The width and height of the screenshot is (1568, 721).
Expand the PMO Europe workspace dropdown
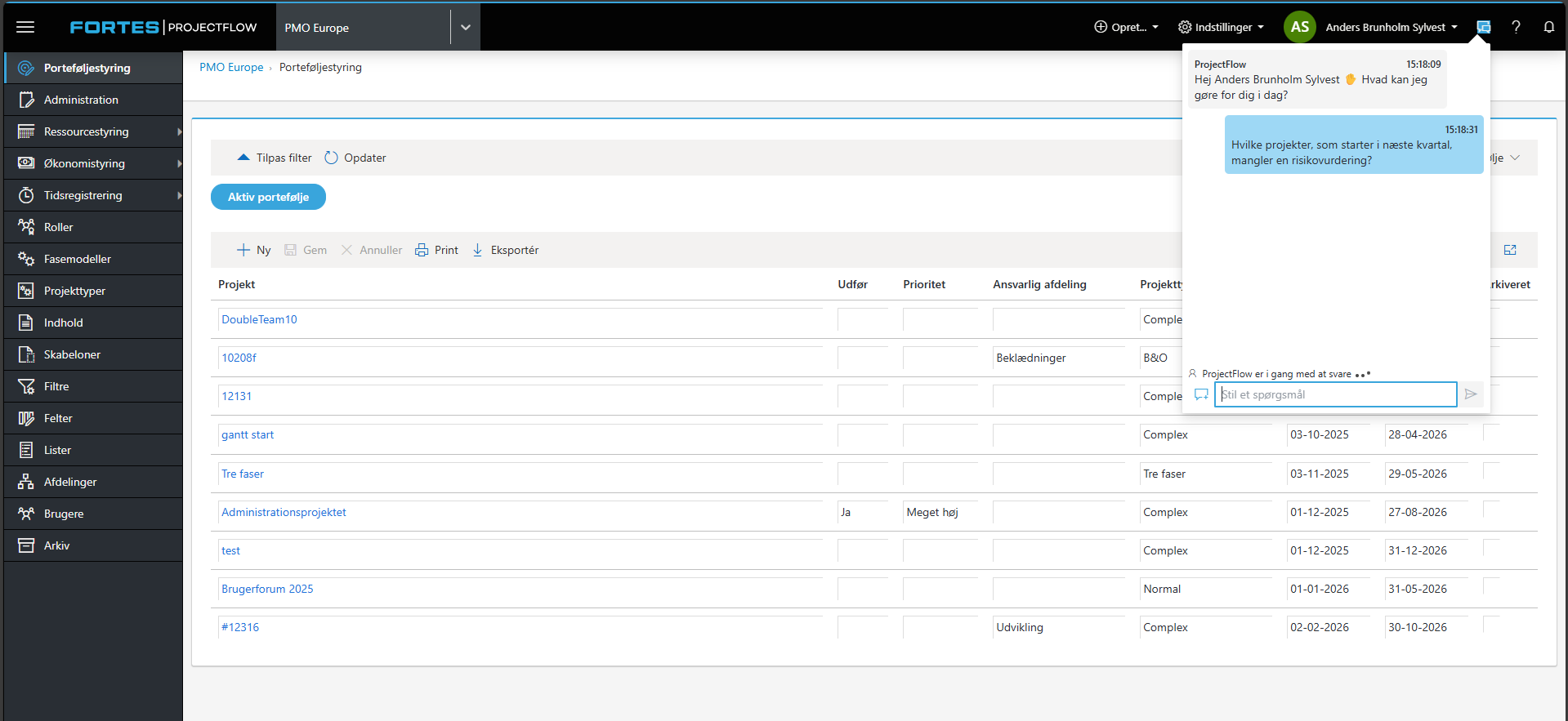tap(465, 27)
